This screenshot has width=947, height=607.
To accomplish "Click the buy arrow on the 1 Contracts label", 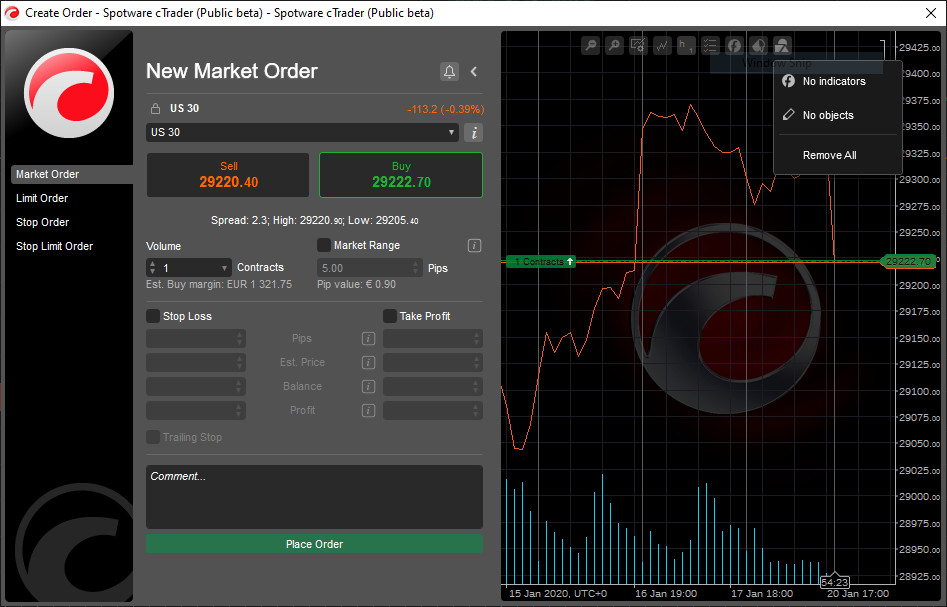I will coord(570,262).
